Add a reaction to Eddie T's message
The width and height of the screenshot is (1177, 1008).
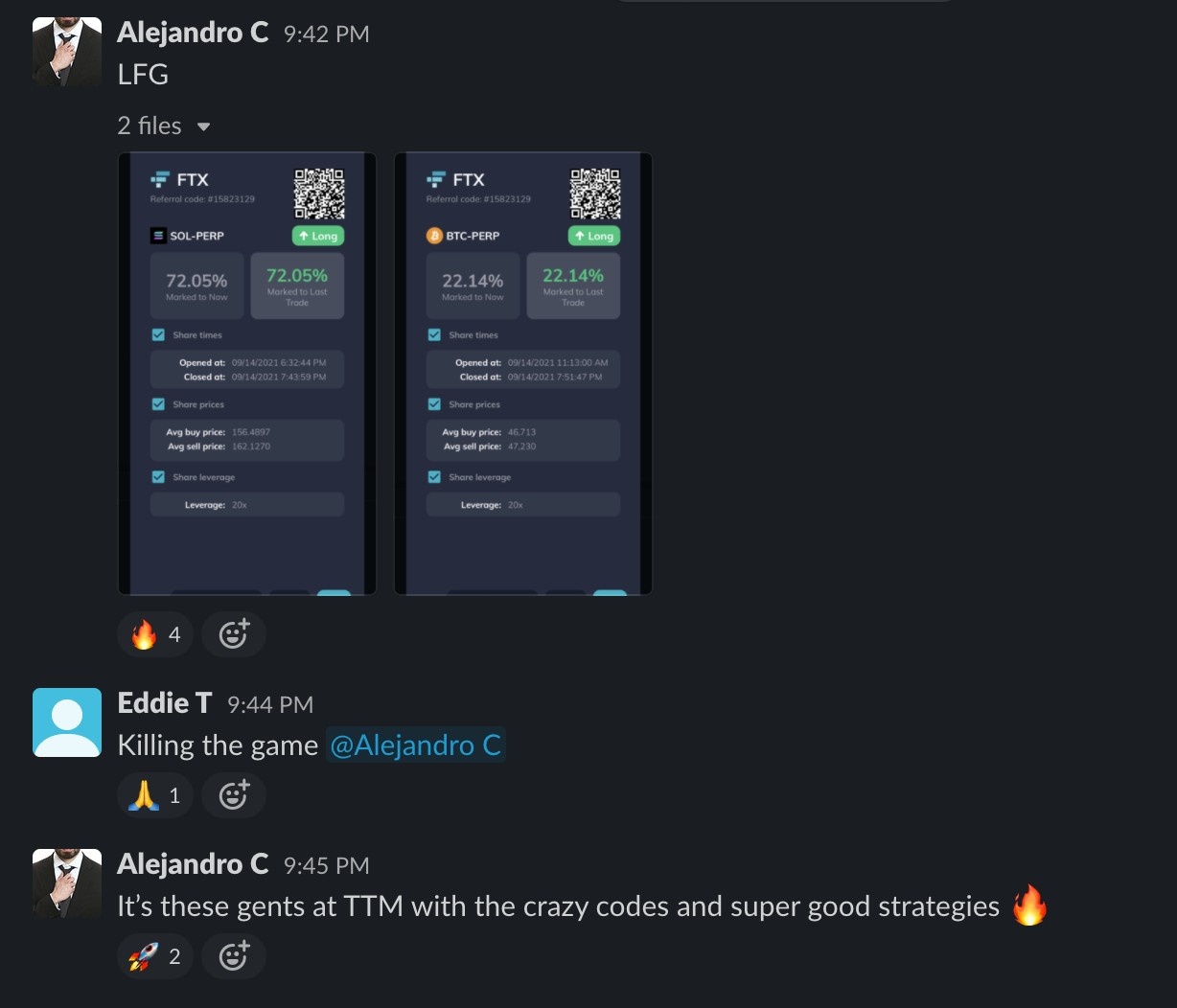234,795
